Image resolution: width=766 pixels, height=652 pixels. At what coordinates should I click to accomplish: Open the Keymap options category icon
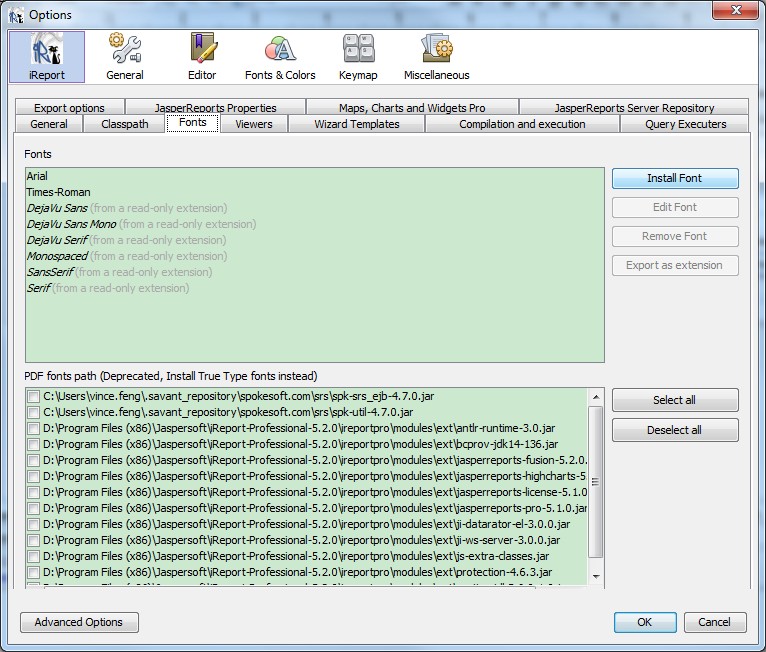(358, 57)
